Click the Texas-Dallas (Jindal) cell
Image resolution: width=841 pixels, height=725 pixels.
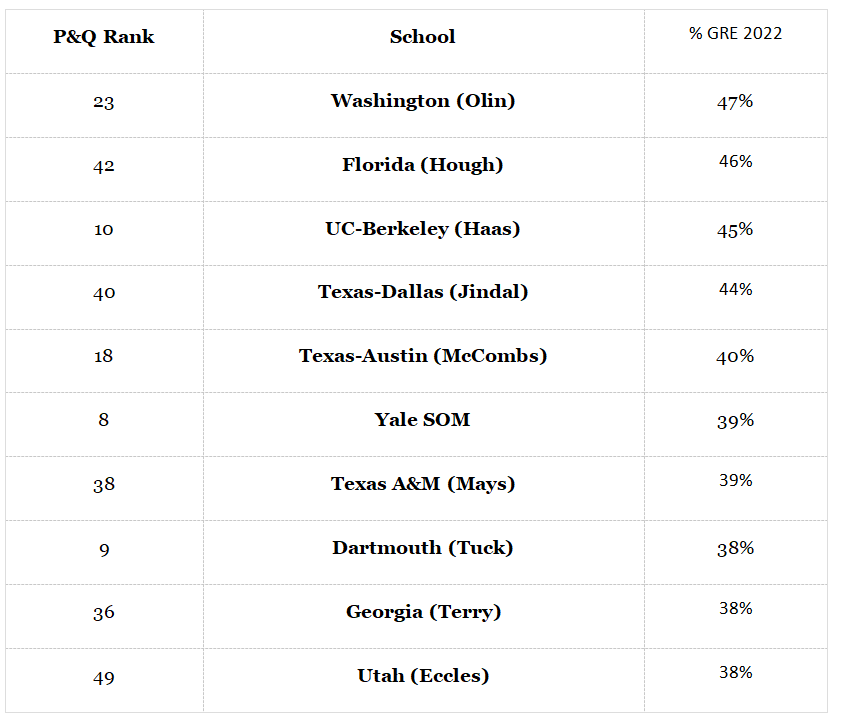[x=423, y=292]
